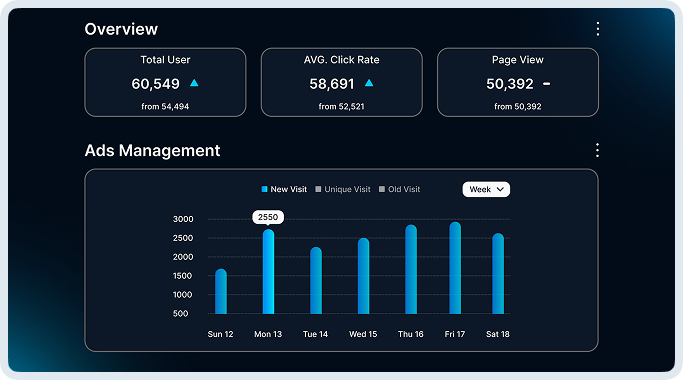Click the gray Old Visit legend square

tap(382, 189)
